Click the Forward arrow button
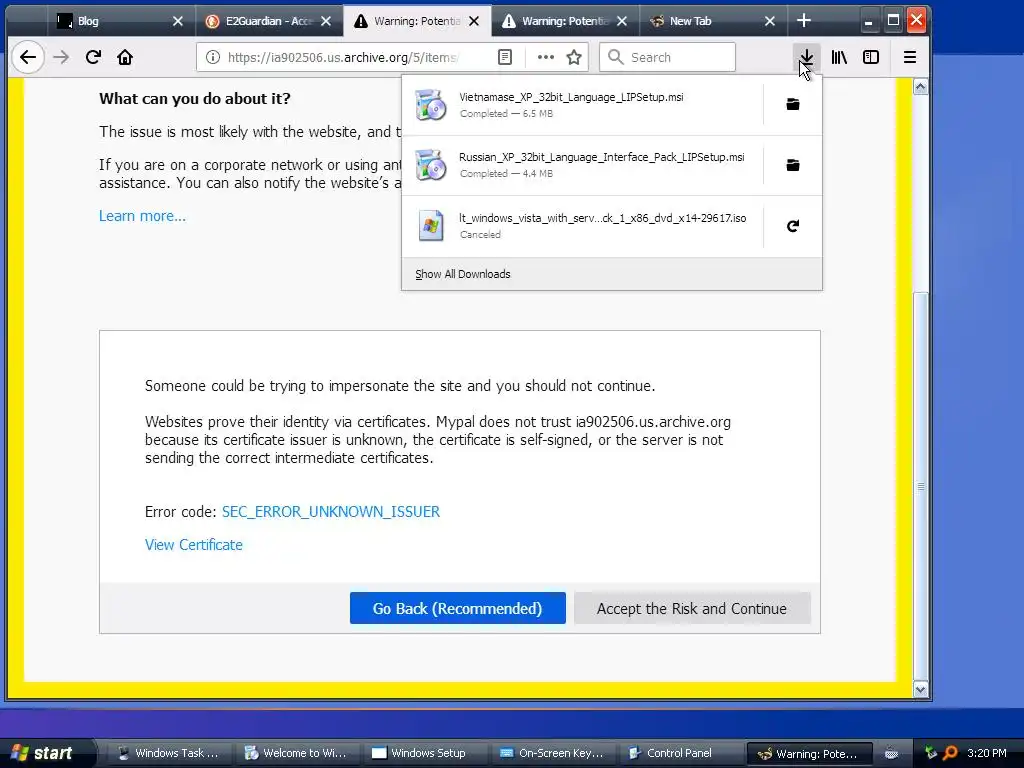The image size is (1024, 768). tap(61, 57)
